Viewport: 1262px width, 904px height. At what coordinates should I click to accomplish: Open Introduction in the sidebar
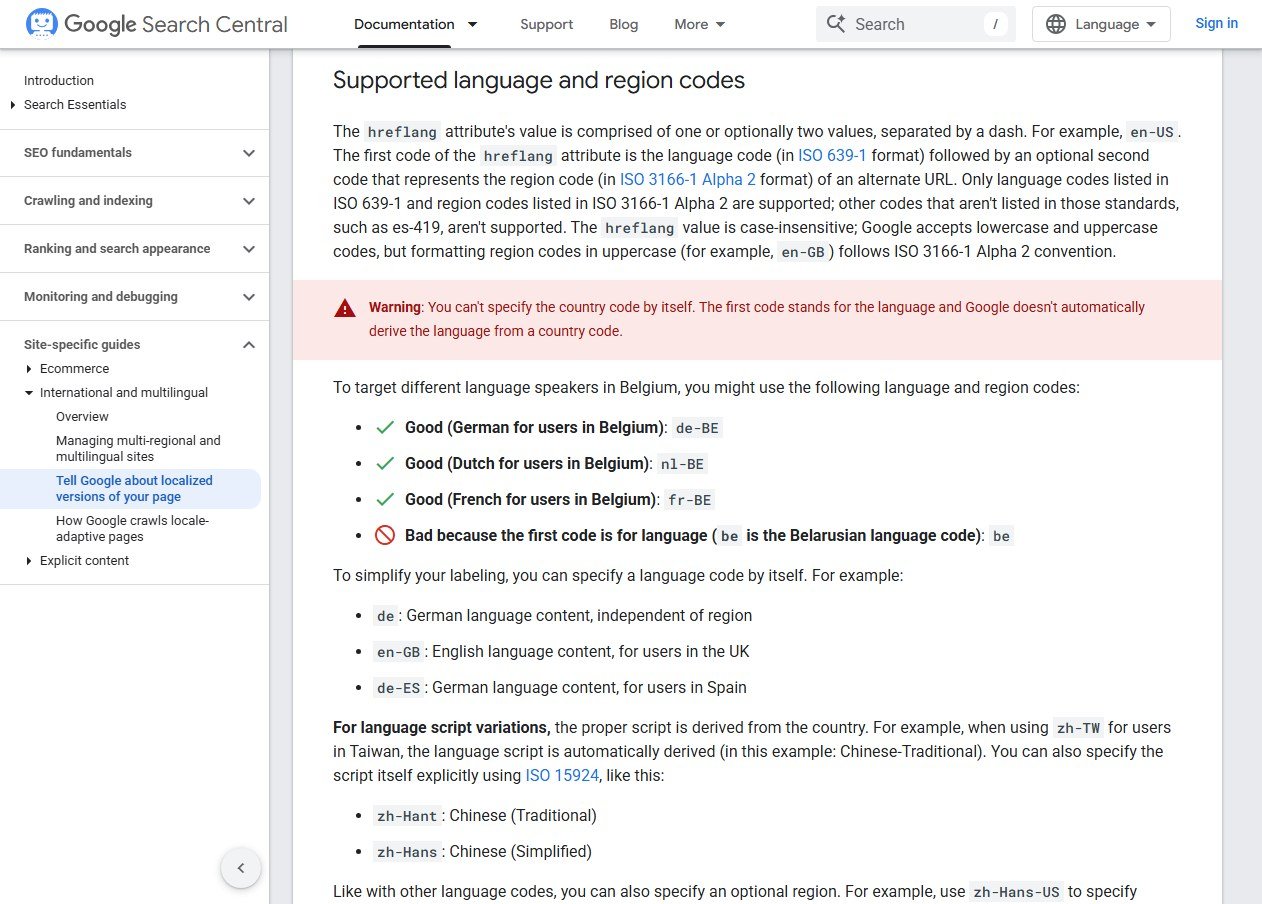[59, 81]
